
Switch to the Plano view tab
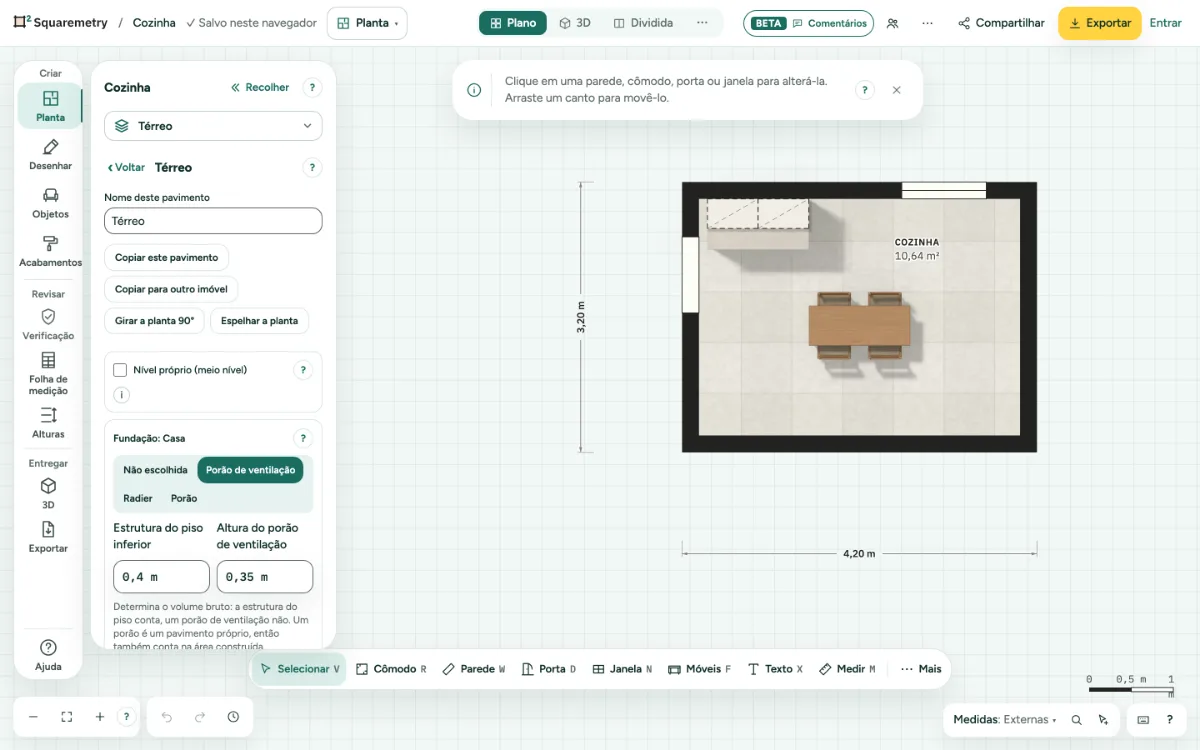tap(513, 23)
